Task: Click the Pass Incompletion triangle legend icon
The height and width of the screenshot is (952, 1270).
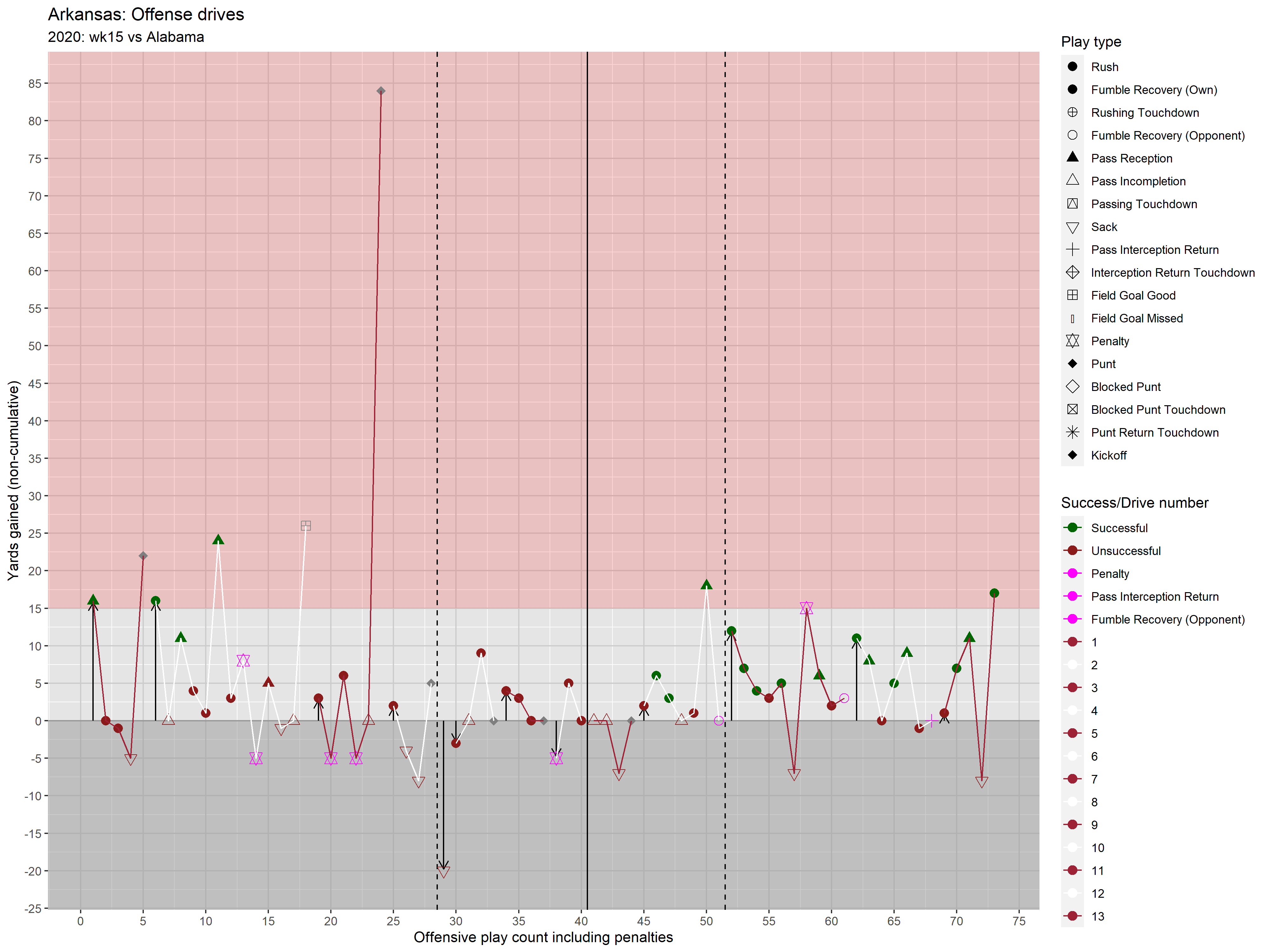Action: coord(1072,181)
